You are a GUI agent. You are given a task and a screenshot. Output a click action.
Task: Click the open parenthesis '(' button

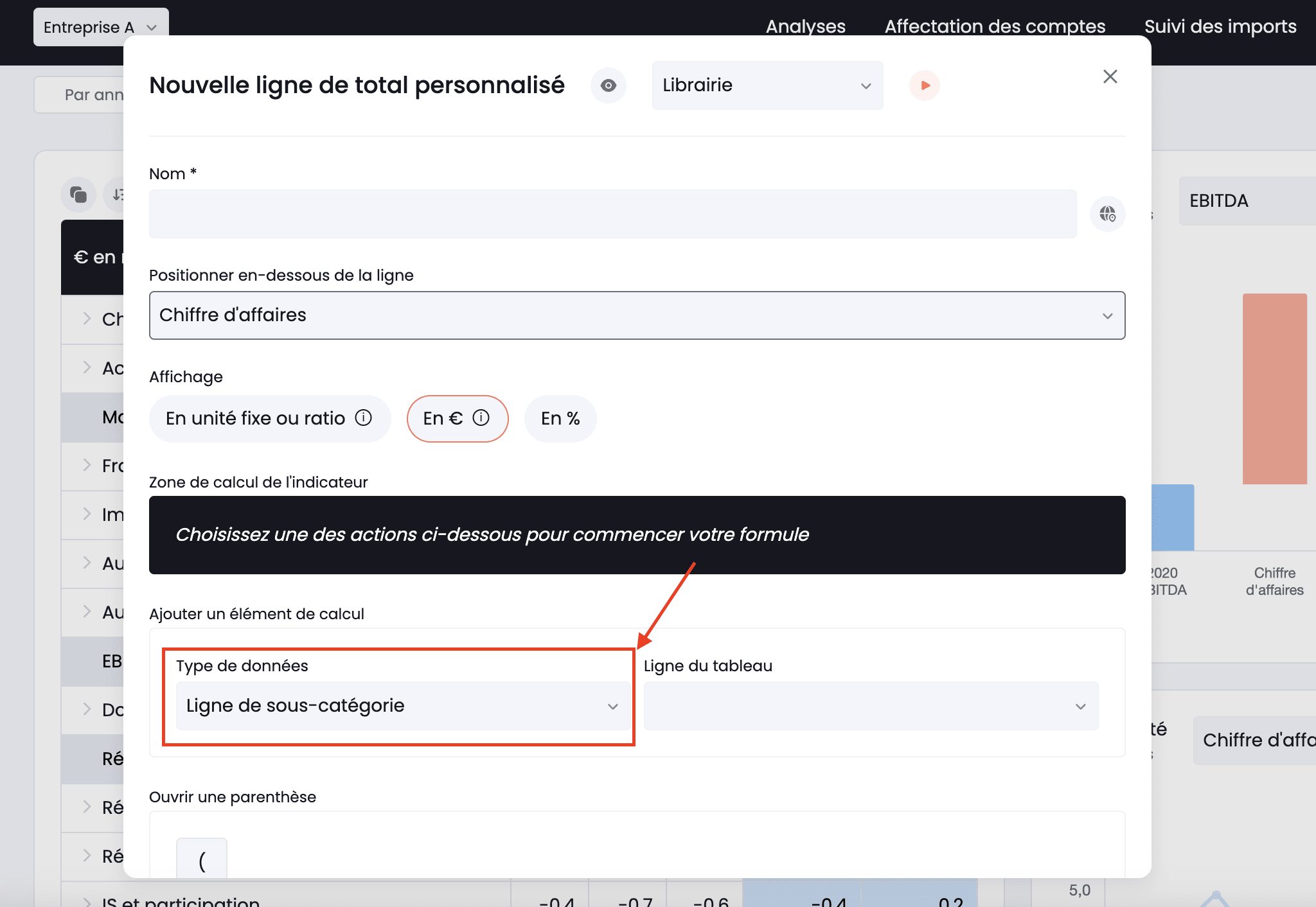(x=202, y=858)
